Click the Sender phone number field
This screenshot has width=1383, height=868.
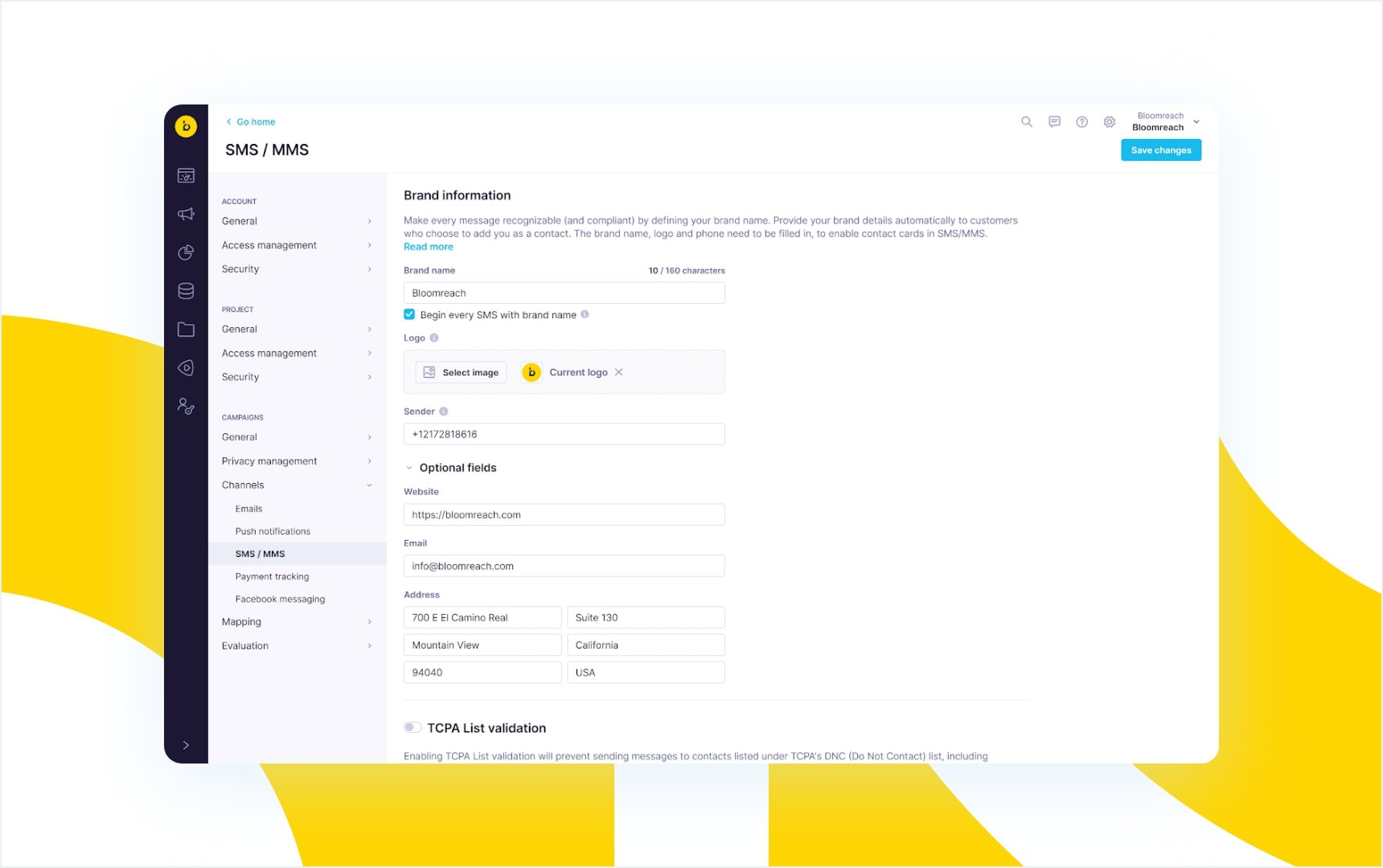[x=564, y=434]
